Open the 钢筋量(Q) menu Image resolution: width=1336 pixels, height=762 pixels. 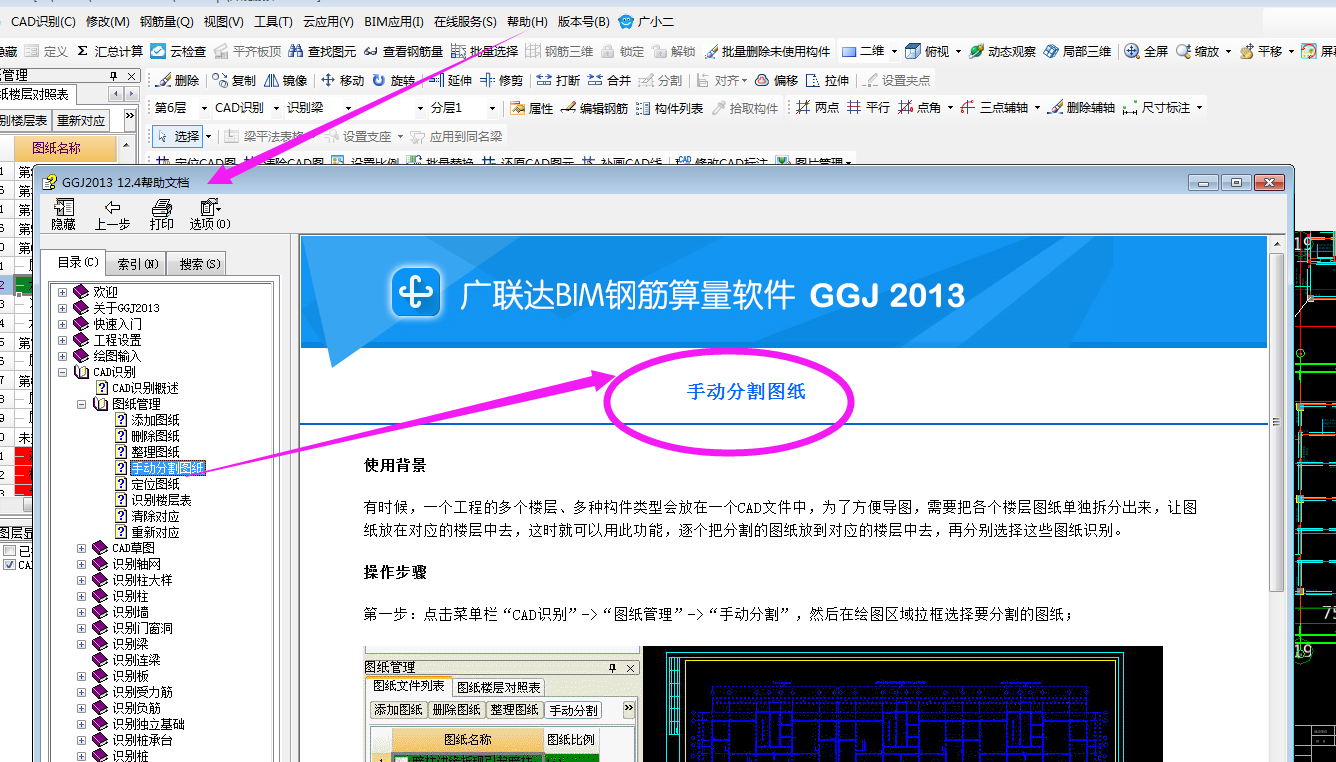166,21
